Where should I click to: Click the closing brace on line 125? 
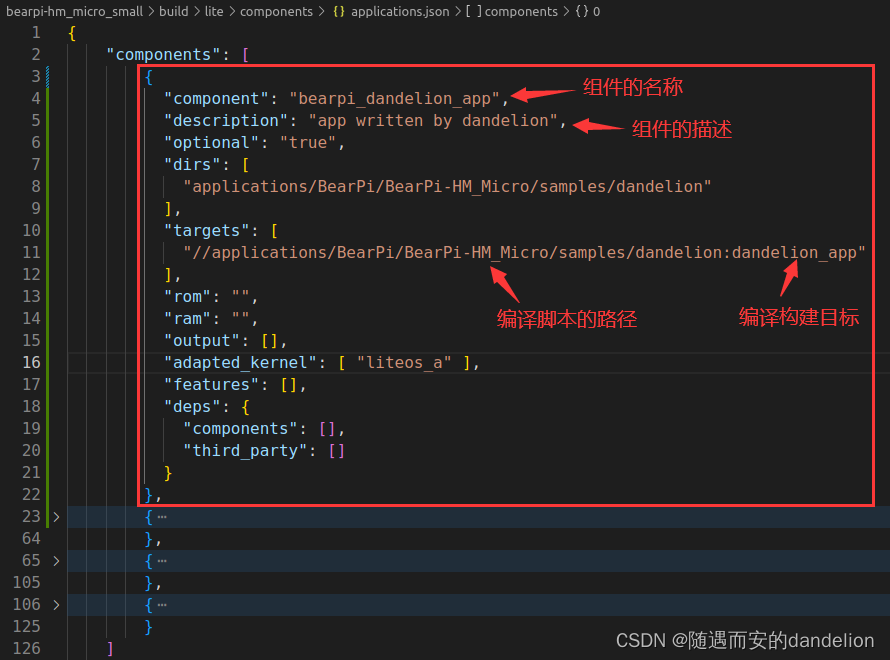[x=149, y=627]
